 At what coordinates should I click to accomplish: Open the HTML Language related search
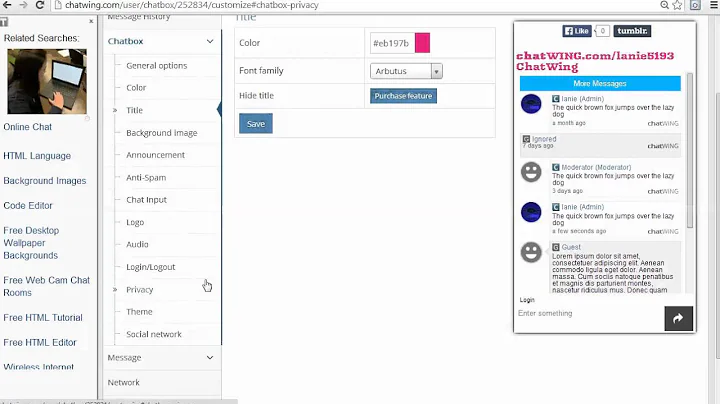[37, 156]
